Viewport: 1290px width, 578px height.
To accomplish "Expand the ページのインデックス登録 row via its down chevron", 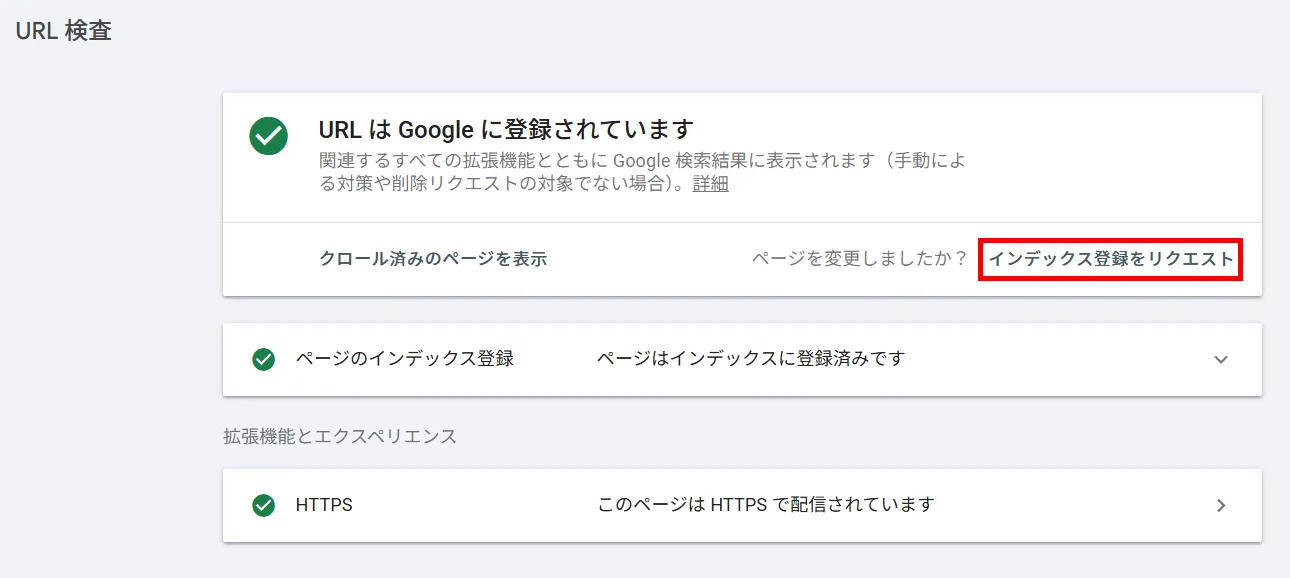I will (x=1220, y=359).
